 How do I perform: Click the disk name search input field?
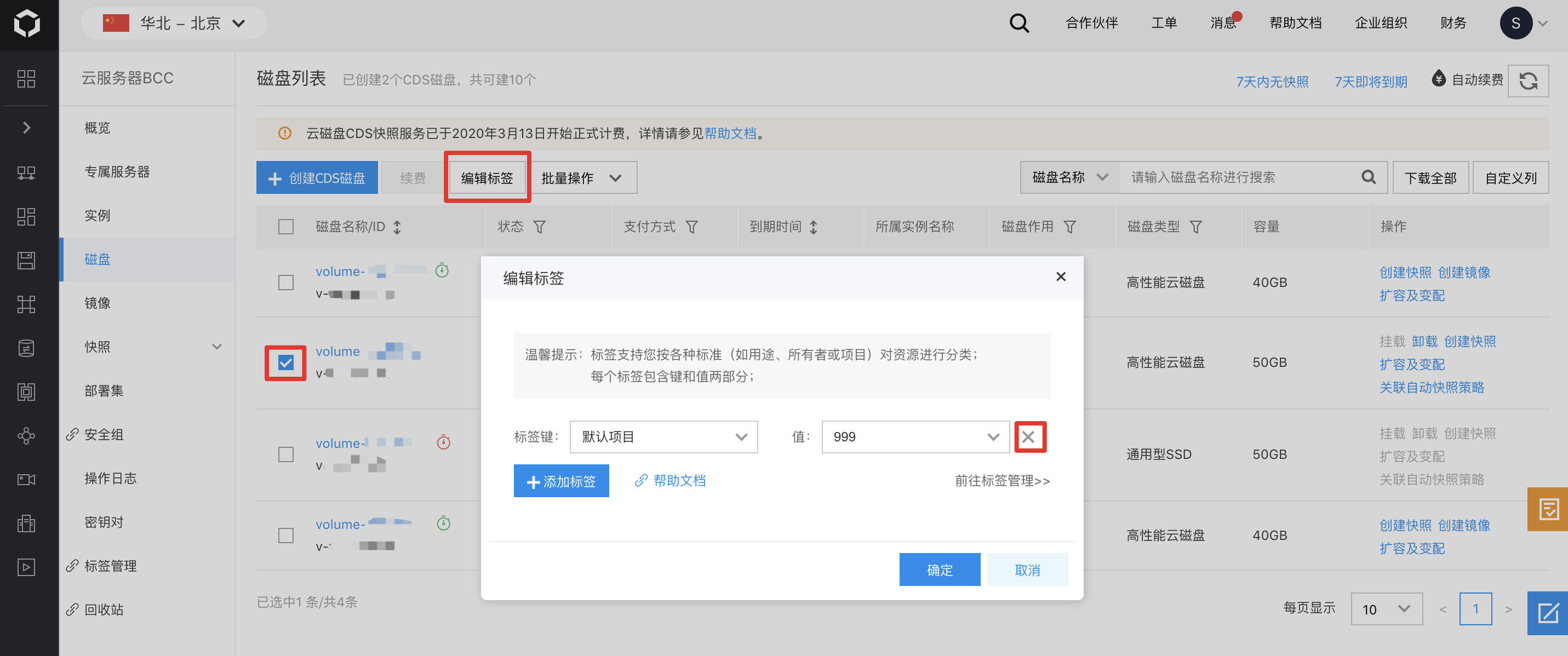coord(1235,177)
